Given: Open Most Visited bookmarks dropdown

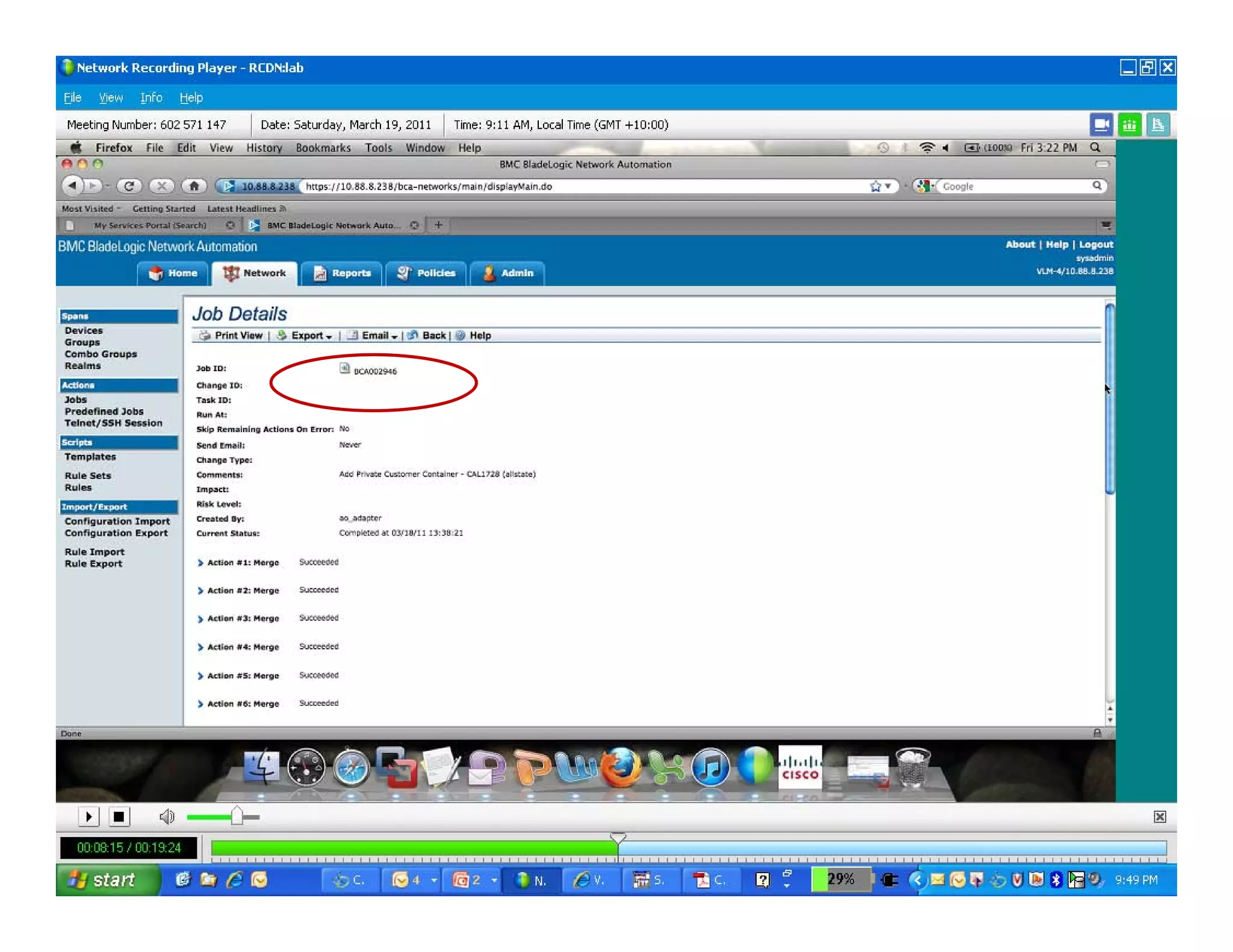Looking at the screenshot, I should [91, 209].
